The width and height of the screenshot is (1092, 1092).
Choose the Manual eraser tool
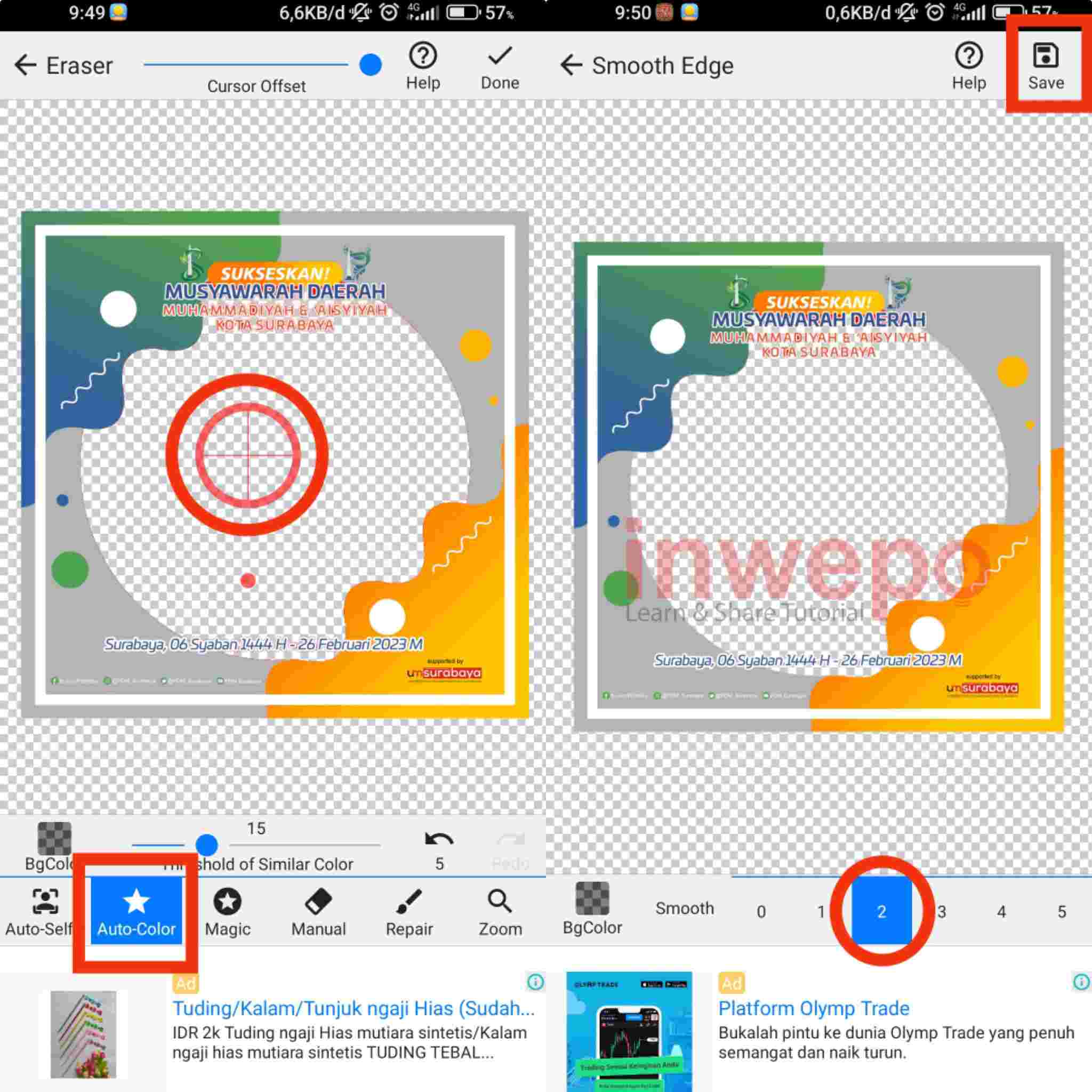(318, 911)
